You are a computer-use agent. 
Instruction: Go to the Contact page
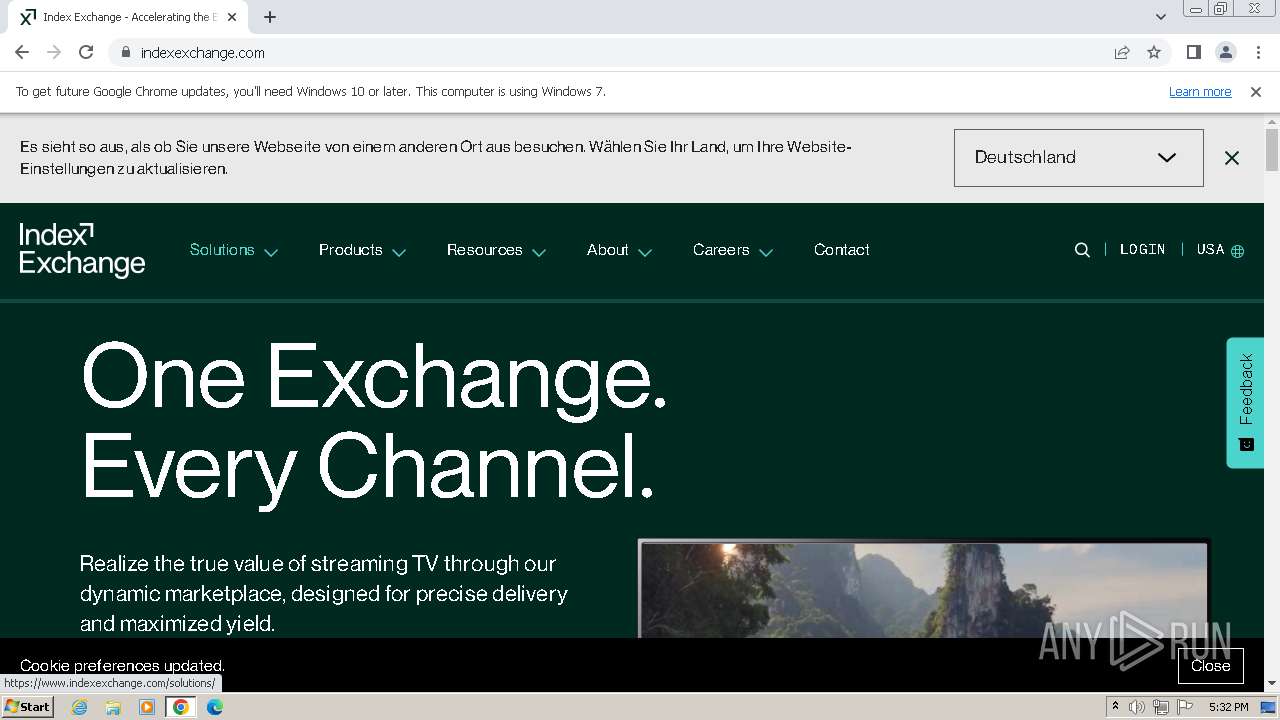pyautogui.click(x=841, y=250)
